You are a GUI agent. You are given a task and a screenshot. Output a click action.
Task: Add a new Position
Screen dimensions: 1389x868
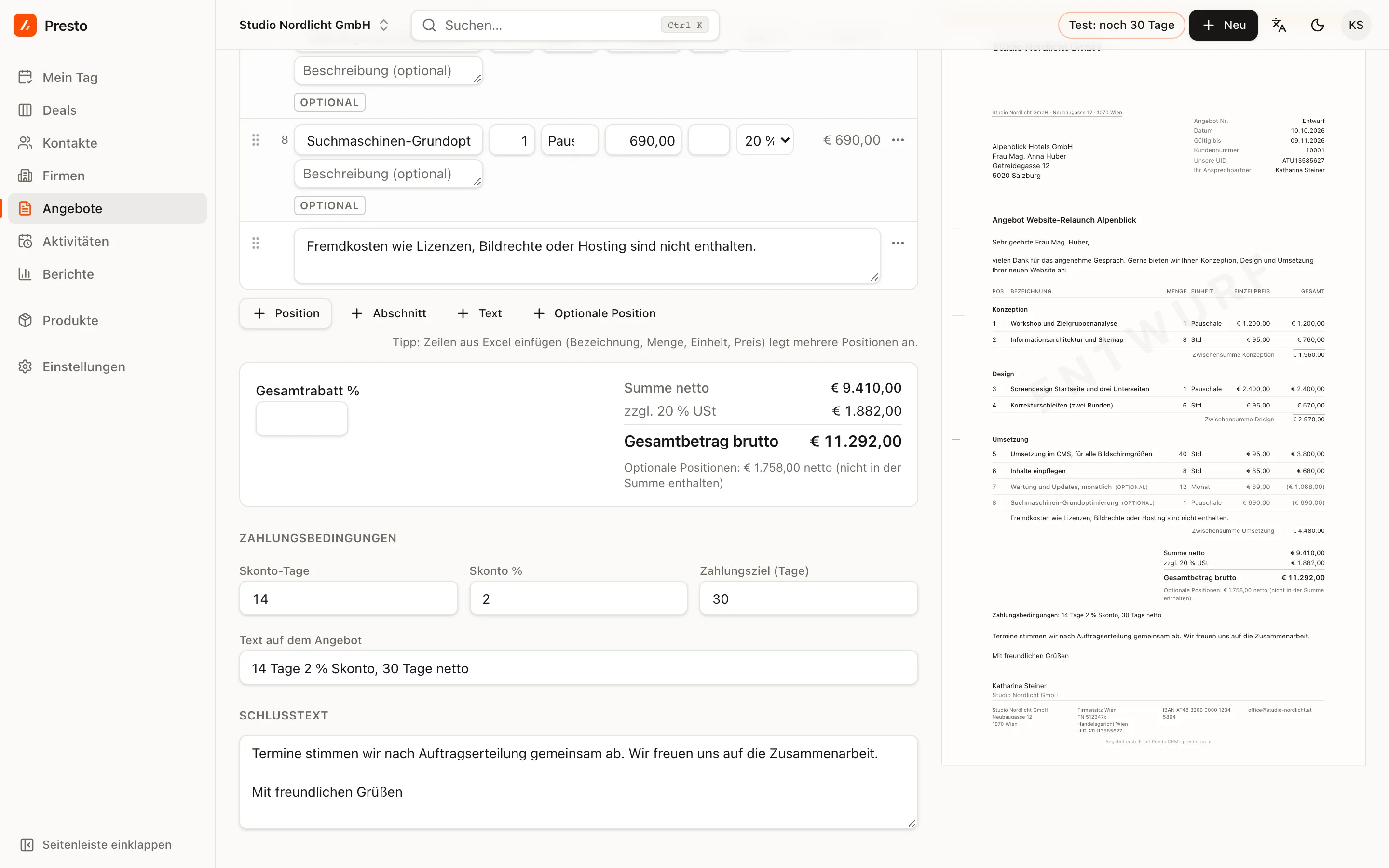[x=285, y=313]
